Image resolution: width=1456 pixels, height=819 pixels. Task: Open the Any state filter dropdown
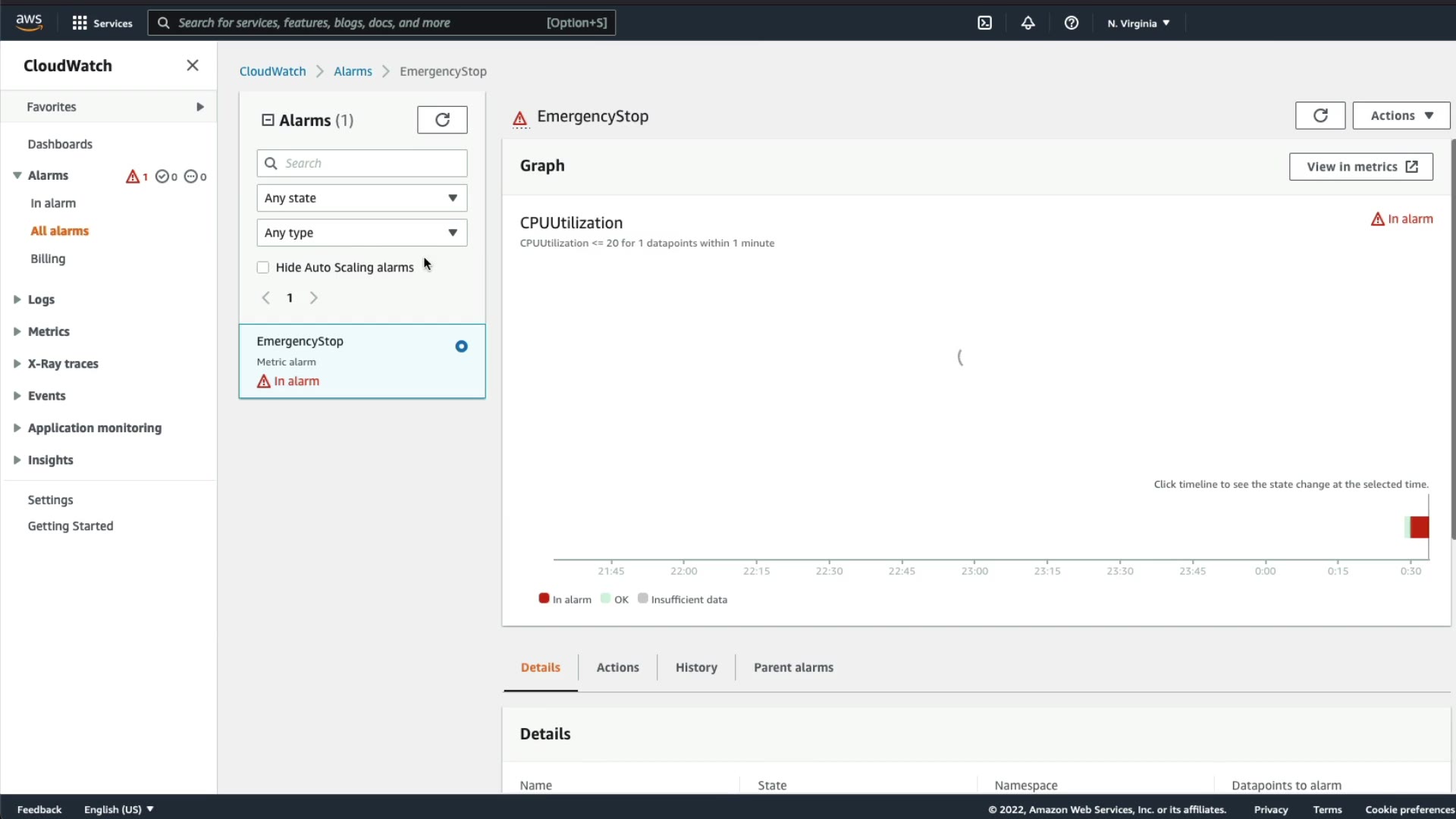(362, 198)
